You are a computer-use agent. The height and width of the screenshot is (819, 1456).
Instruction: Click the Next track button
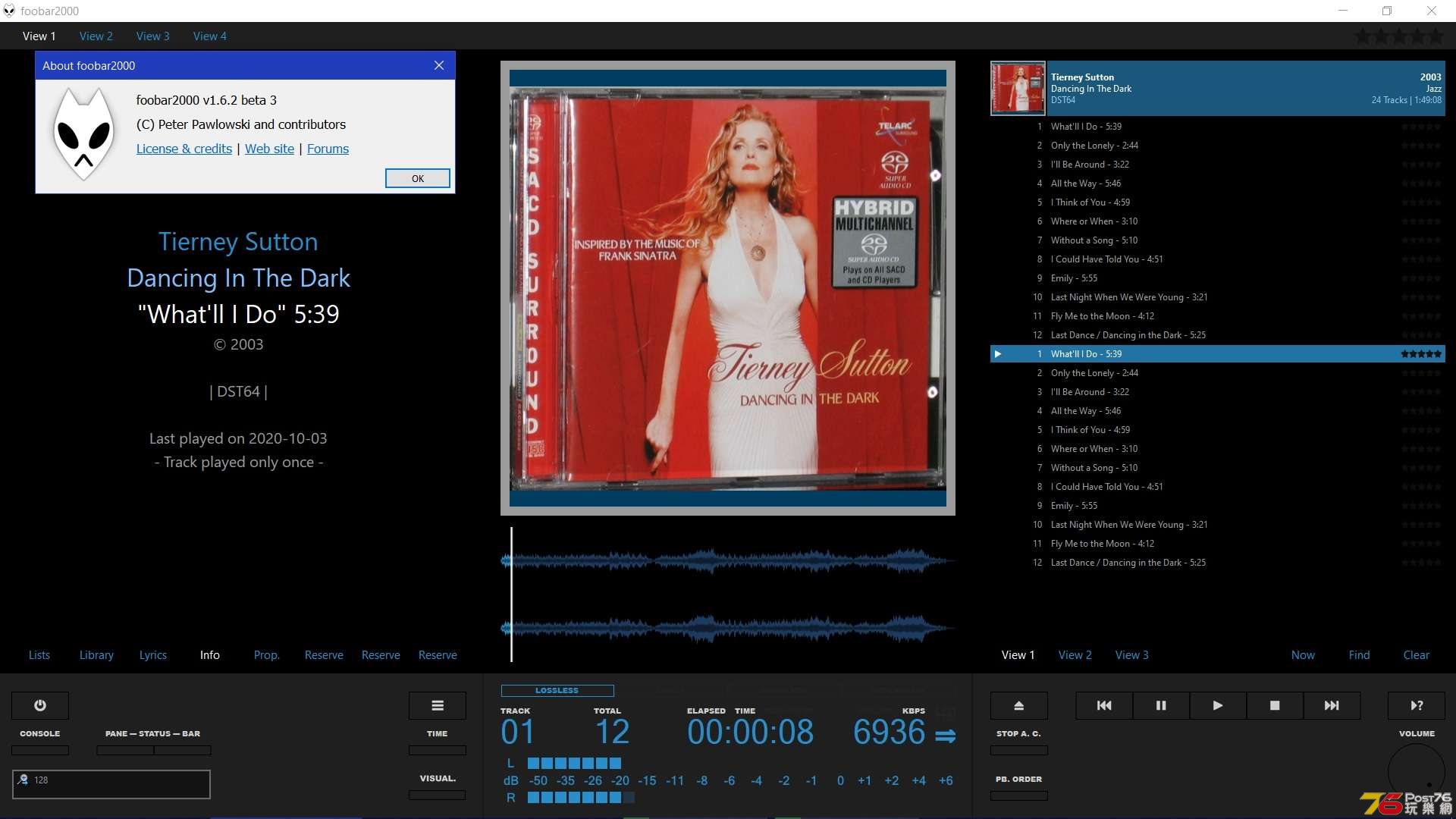tap(1332, 705)
